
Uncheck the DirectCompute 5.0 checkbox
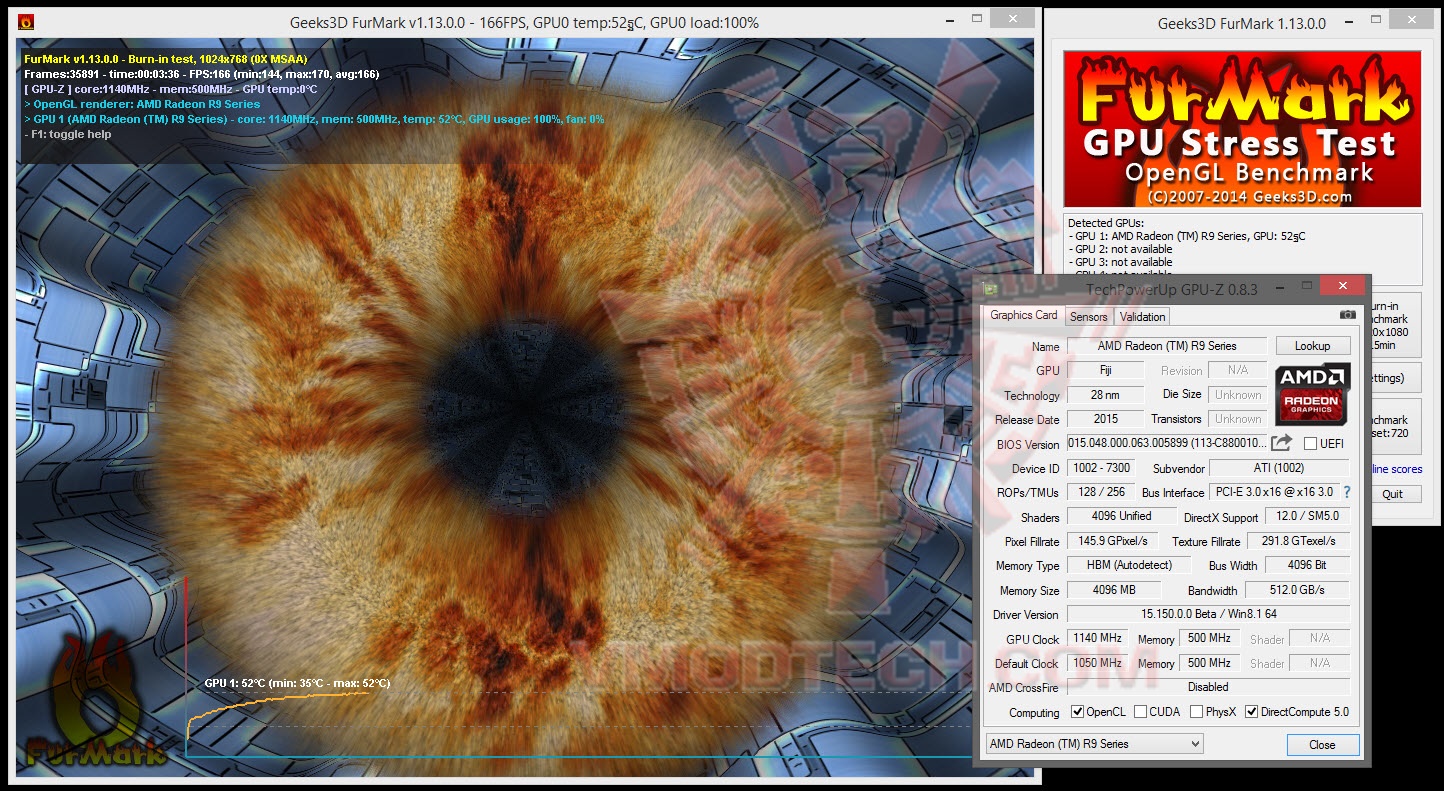click(x=1252, y=712)
